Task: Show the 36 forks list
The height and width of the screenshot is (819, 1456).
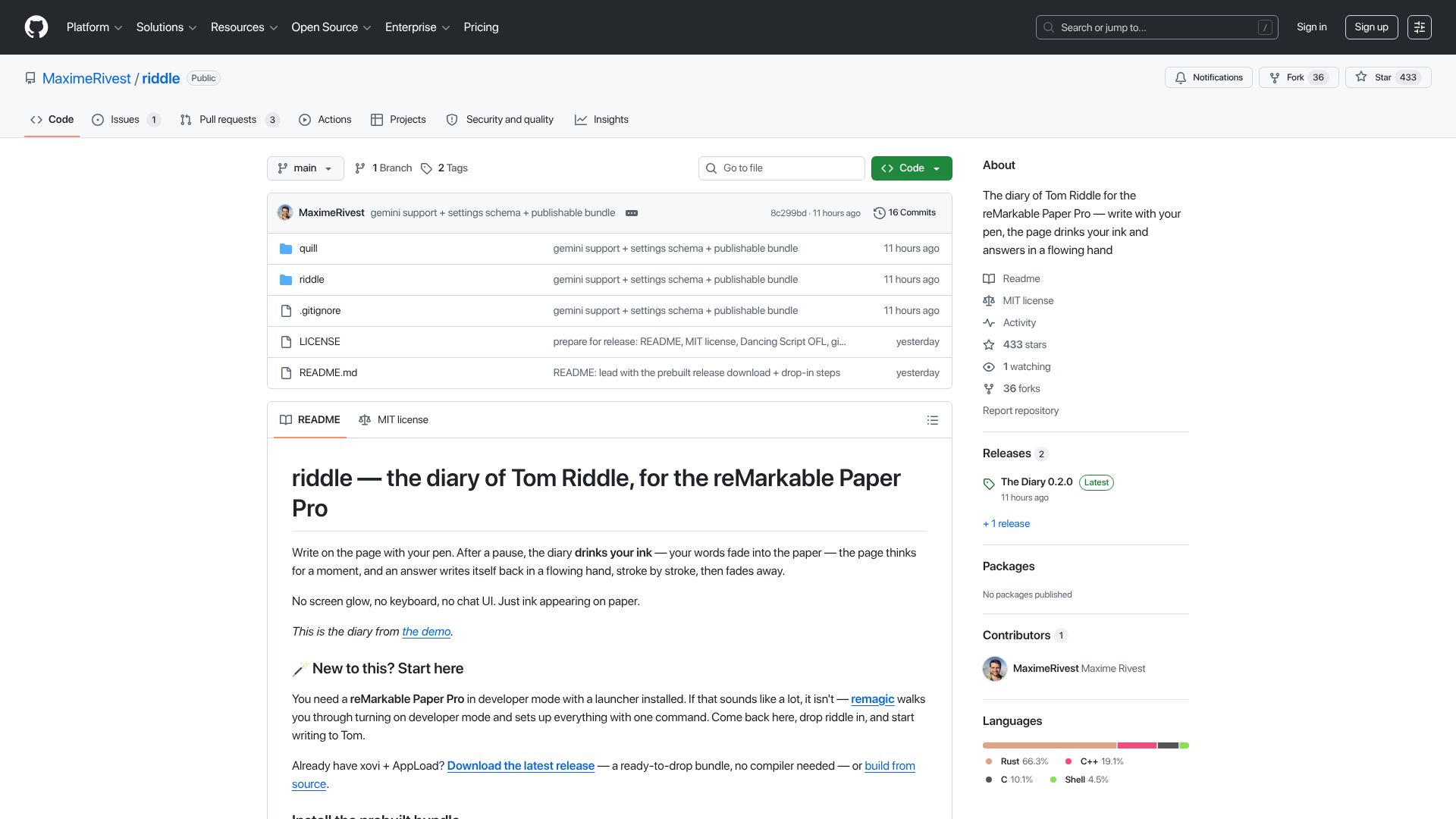Action: pos(1012,389)
